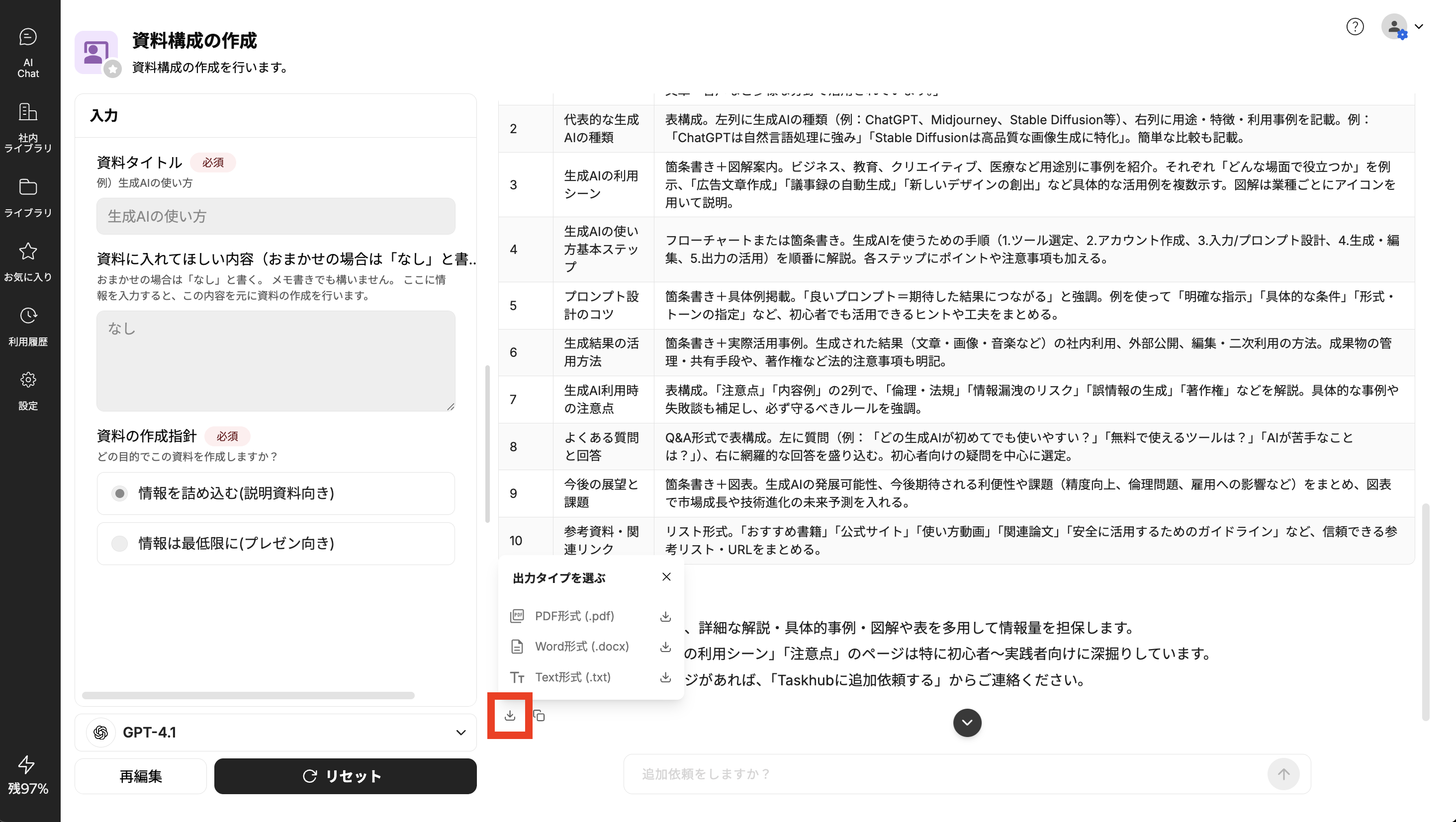Go to お気に入り favorites in sidebar
This screenshot has height=822, width=1456.
coord(28,261)
